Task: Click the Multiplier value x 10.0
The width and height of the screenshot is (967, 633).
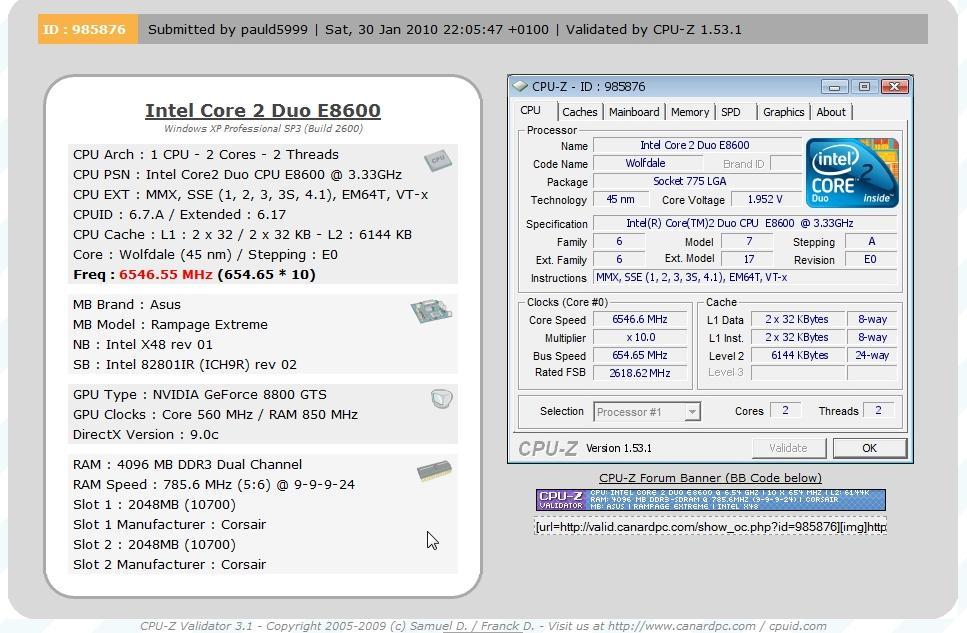Action: tap(640, 337)
